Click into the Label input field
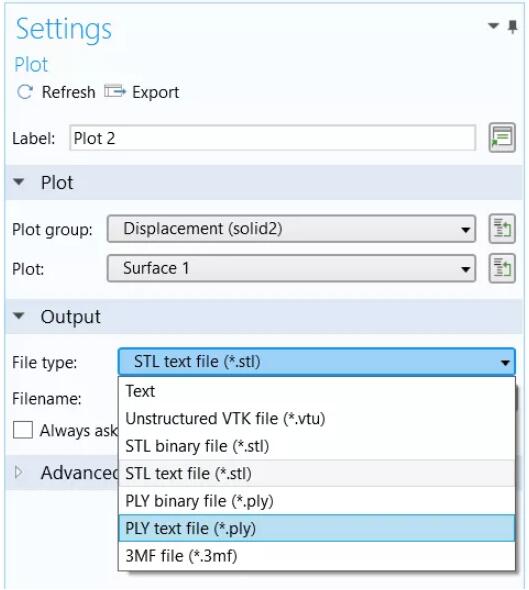The width and height of the screenshot is (529, 590). point(272,138)
